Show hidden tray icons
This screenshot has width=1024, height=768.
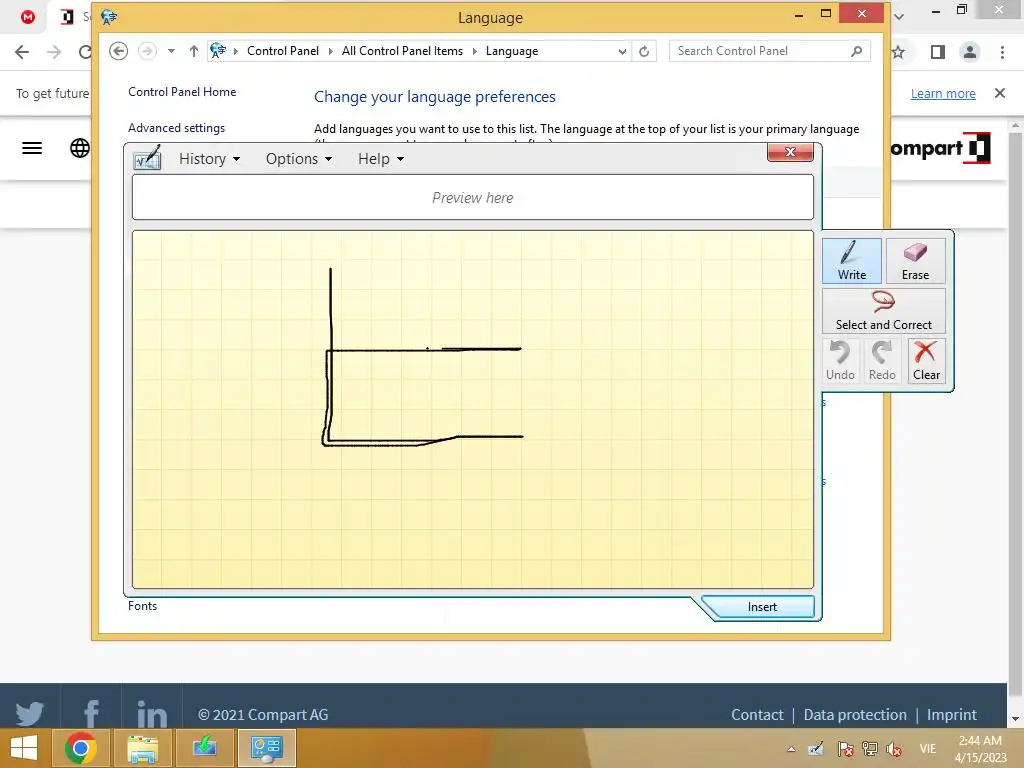pyautogui.click(x=791, y=748)
